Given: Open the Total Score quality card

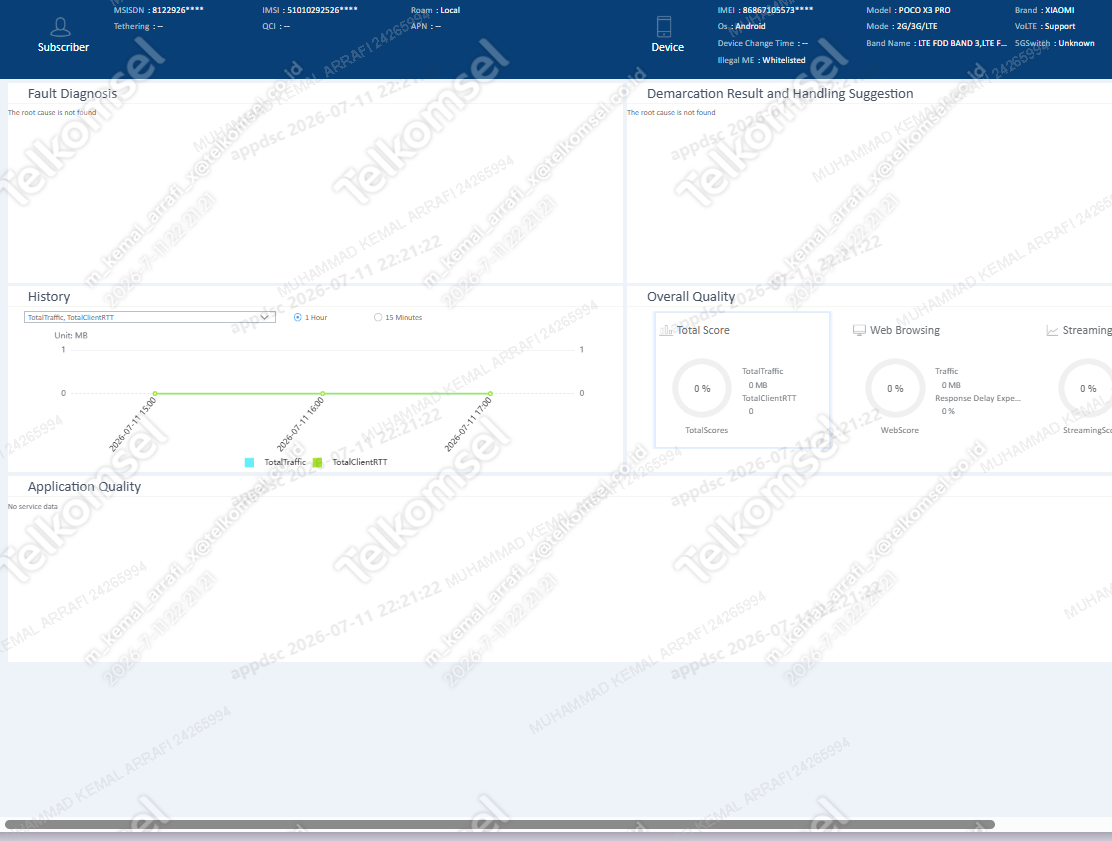Looking at the screenshot, I should (x=742, y=380).
